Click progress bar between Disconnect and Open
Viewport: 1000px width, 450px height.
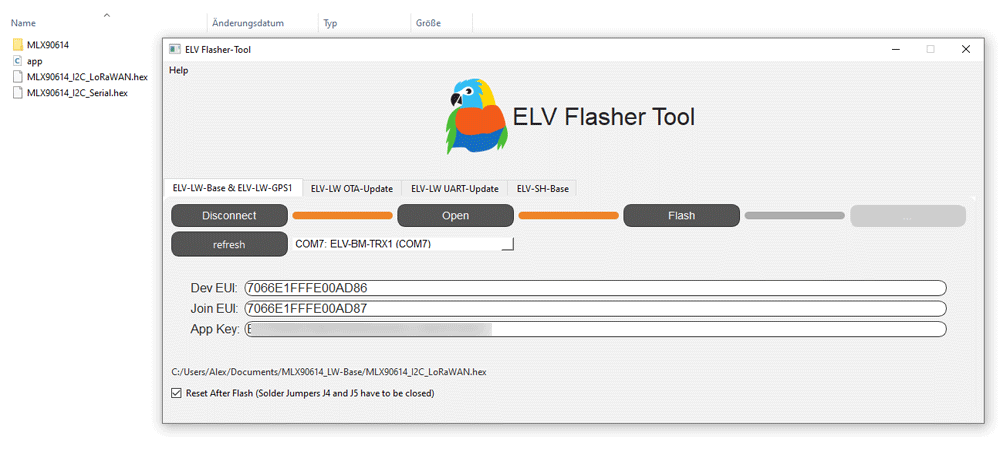pos(342,215)
